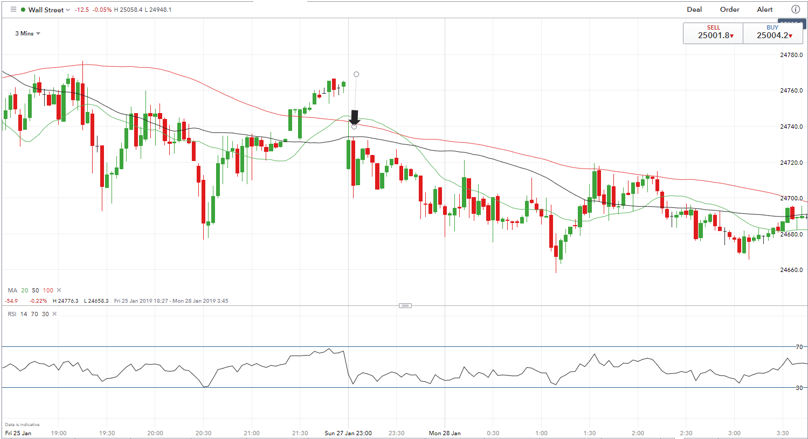Screen dimensions: 808x439
Task: Click the RSI indicator label
Action: [12, 314]
